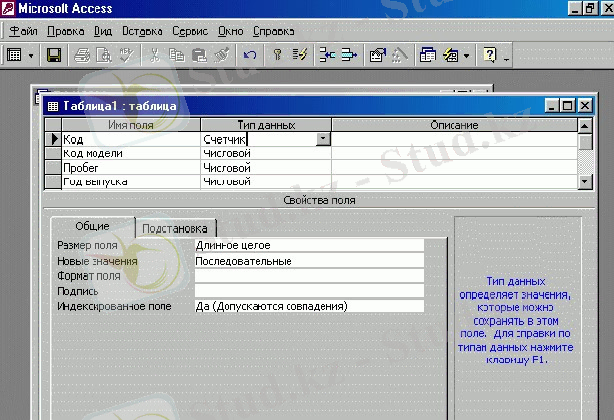Switch view with the table View icon

16,55
